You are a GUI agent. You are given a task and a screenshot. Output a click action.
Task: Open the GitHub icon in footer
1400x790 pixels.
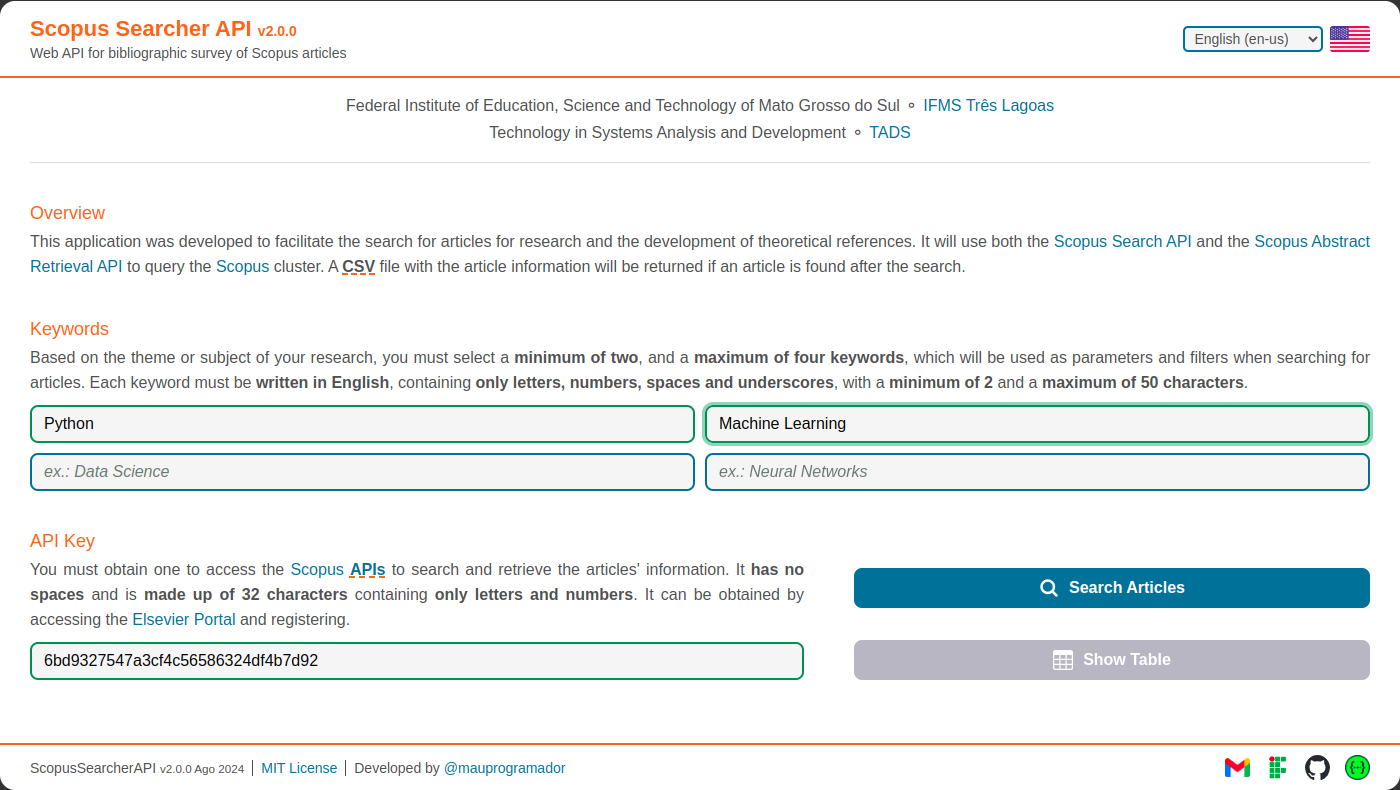click(x=1317, y=768)
